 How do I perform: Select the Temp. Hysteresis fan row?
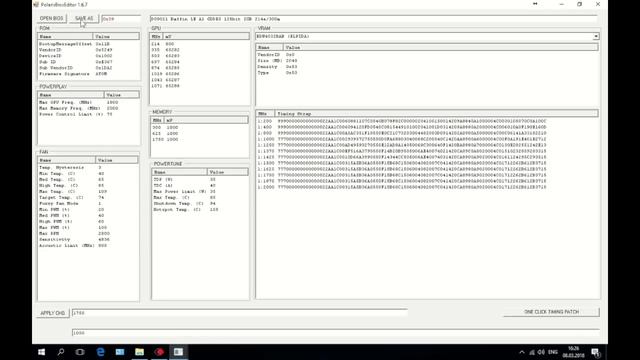tap(88, 167)
